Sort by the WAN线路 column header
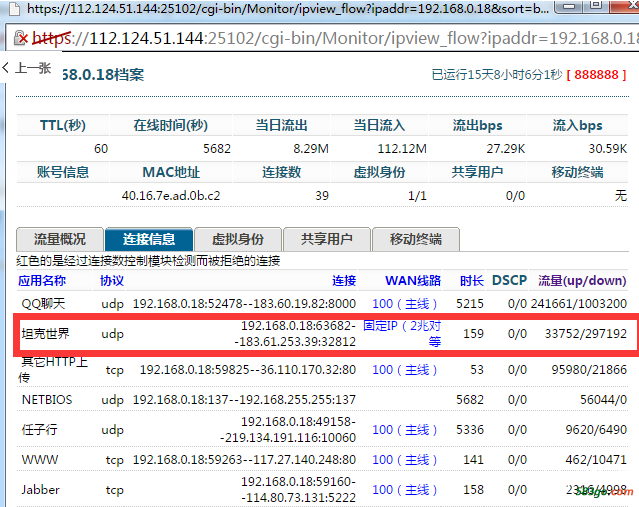639x507 pixels. click(413, 280)
